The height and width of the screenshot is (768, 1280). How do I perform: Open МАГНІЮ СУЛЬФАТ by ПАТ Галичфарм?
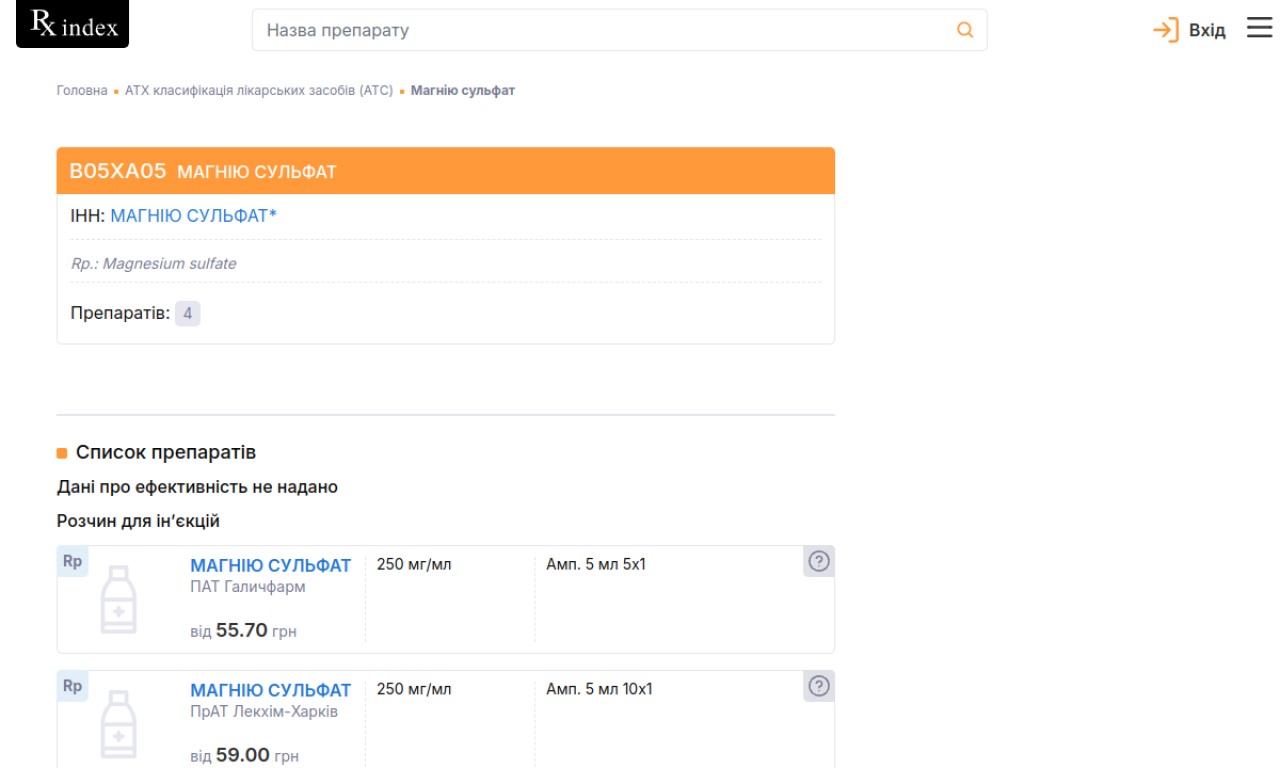pos(271,565)
